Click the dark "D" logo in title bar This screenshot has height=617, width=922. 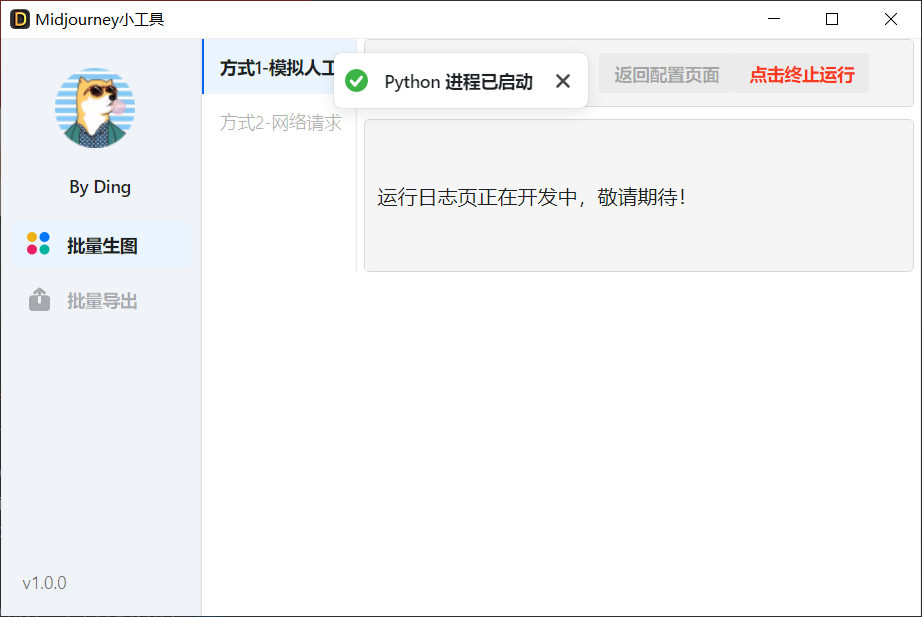click(x=19, y=18)
